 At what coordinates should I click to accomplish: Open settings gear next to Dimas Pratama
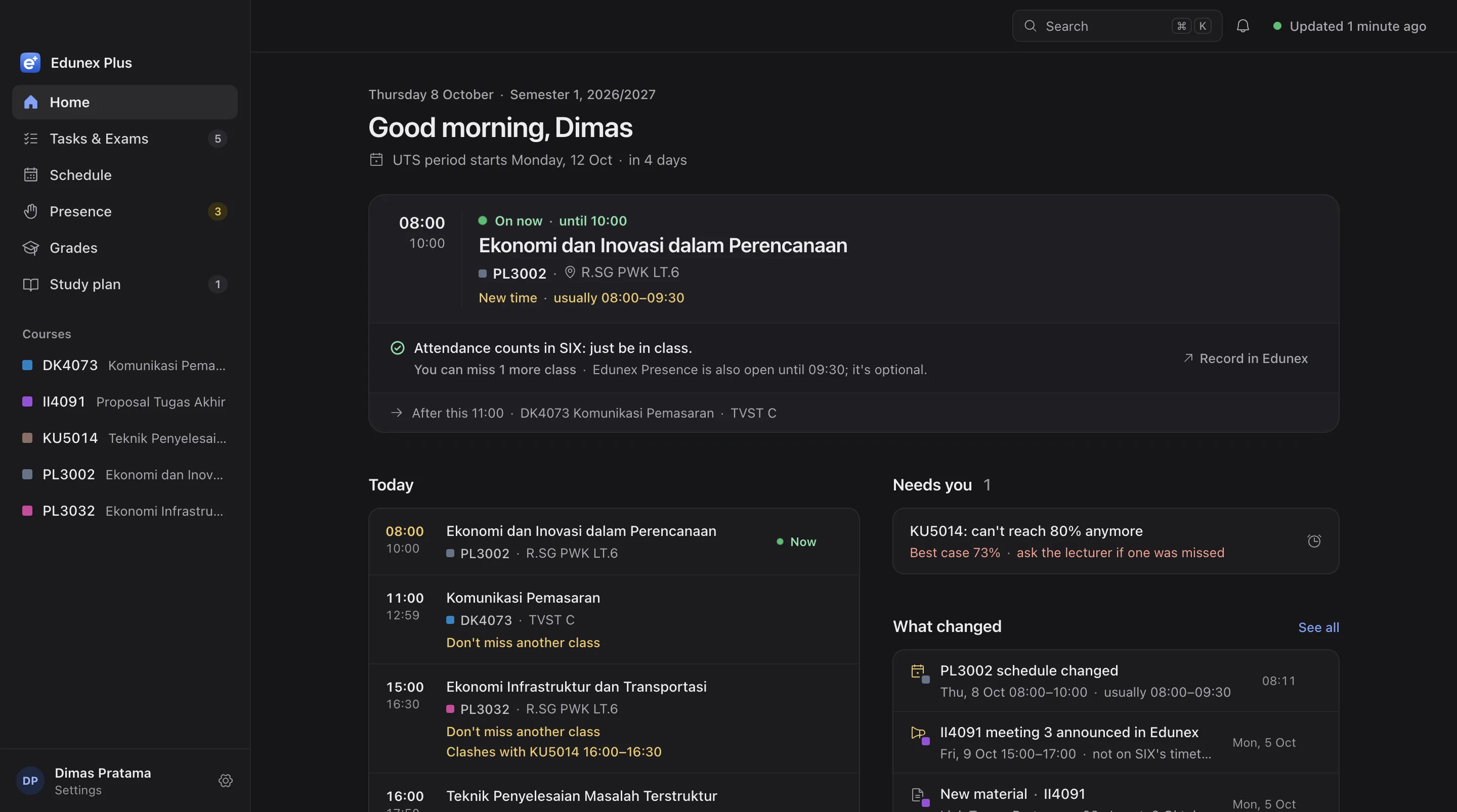click(x=225, y=780)
